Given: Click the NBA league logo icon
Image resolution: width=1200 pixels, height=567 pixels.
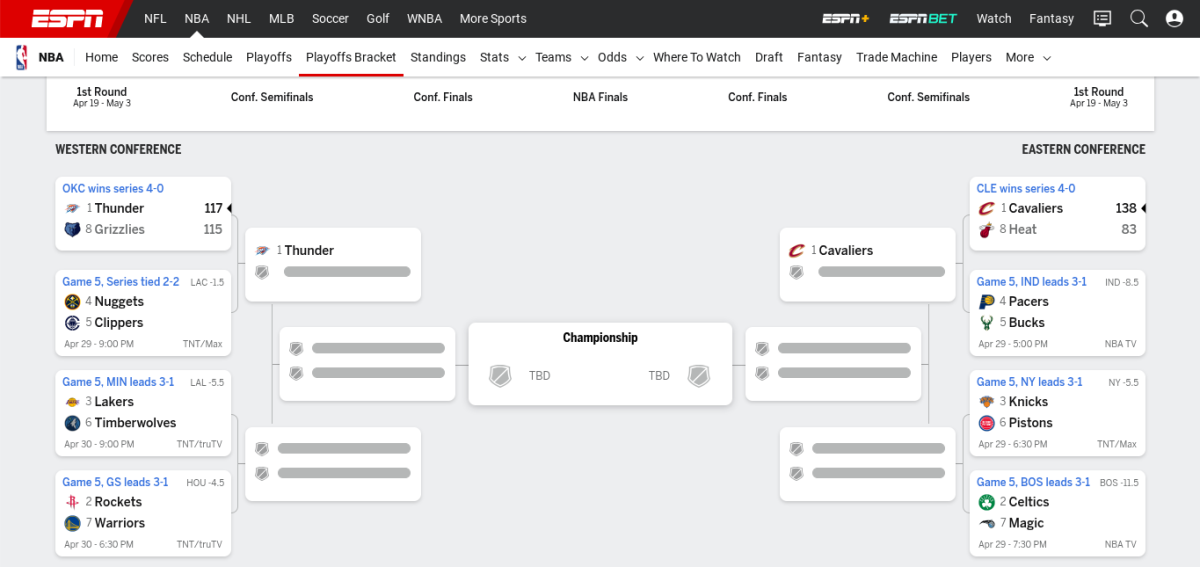Looking at the screenshot, I should point(22,57).
